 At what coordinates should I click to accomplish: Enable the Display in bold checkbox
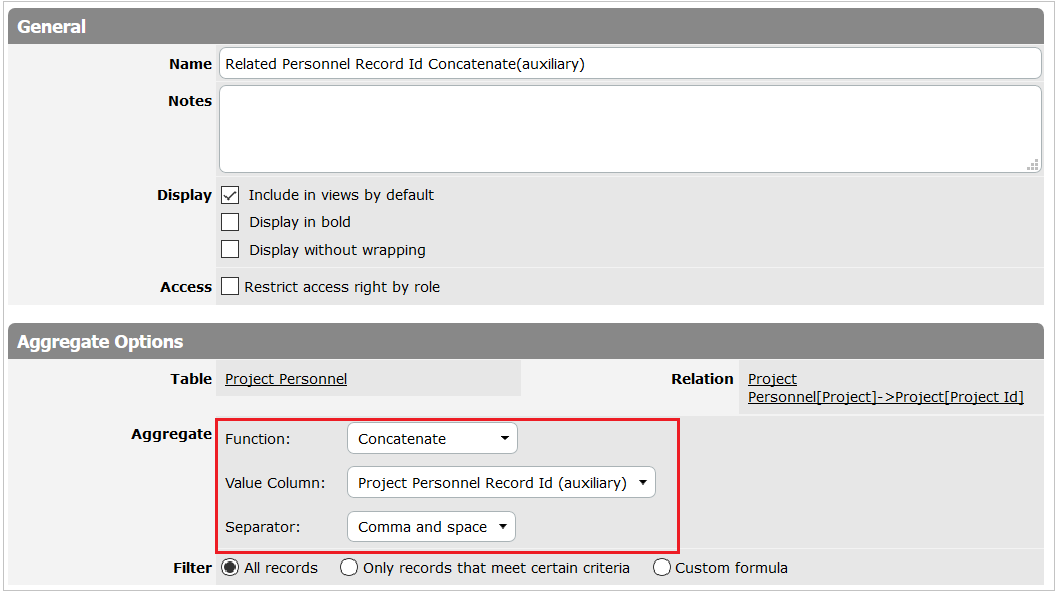tap(230, 222)
